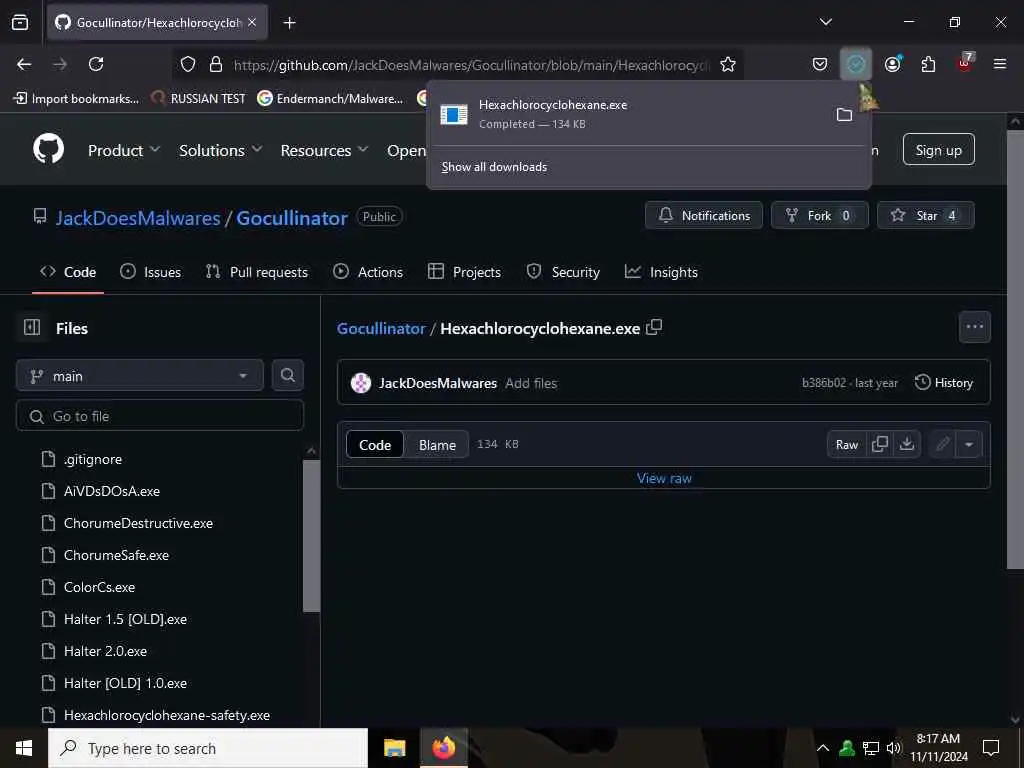
Task: Open the edit options dropdown arrow
Action: point(969,445)
